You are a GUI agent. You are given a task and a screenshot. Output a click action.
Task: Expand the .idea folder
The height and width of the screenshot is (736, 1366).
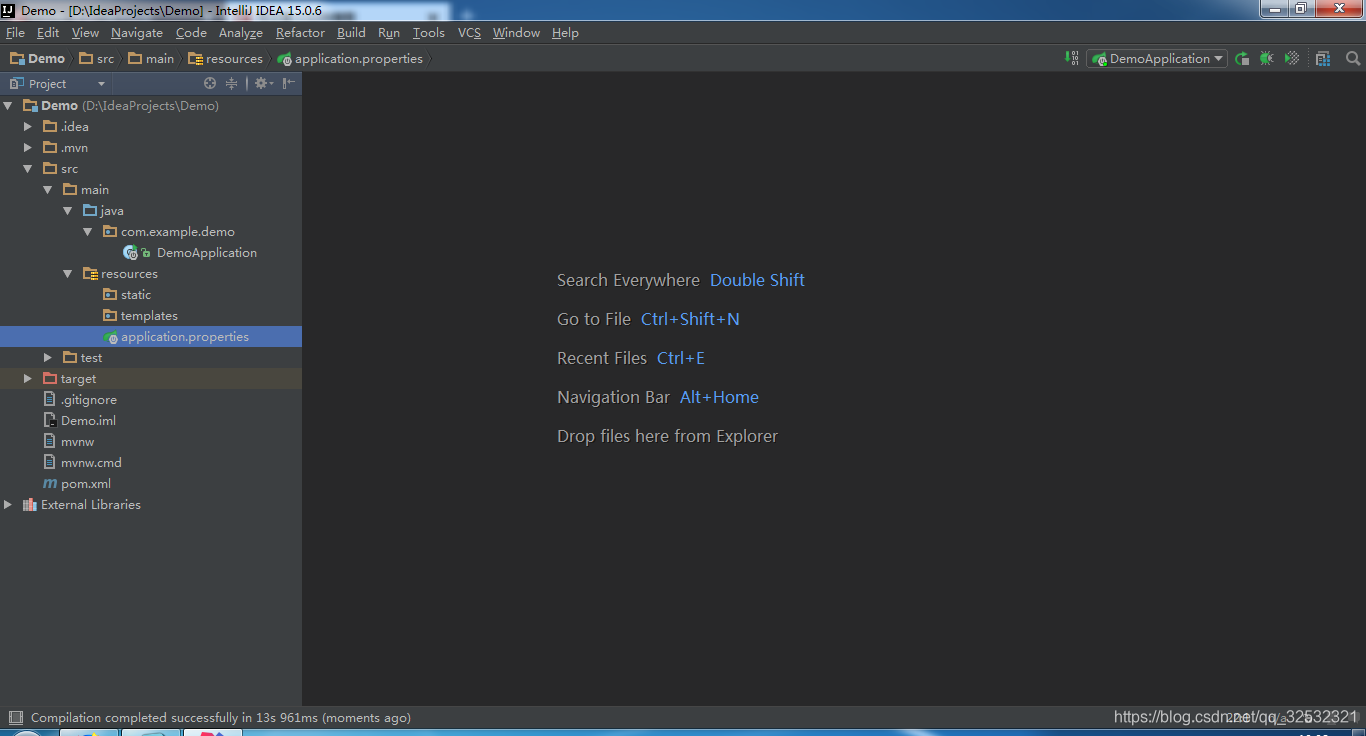coord(28,126)
